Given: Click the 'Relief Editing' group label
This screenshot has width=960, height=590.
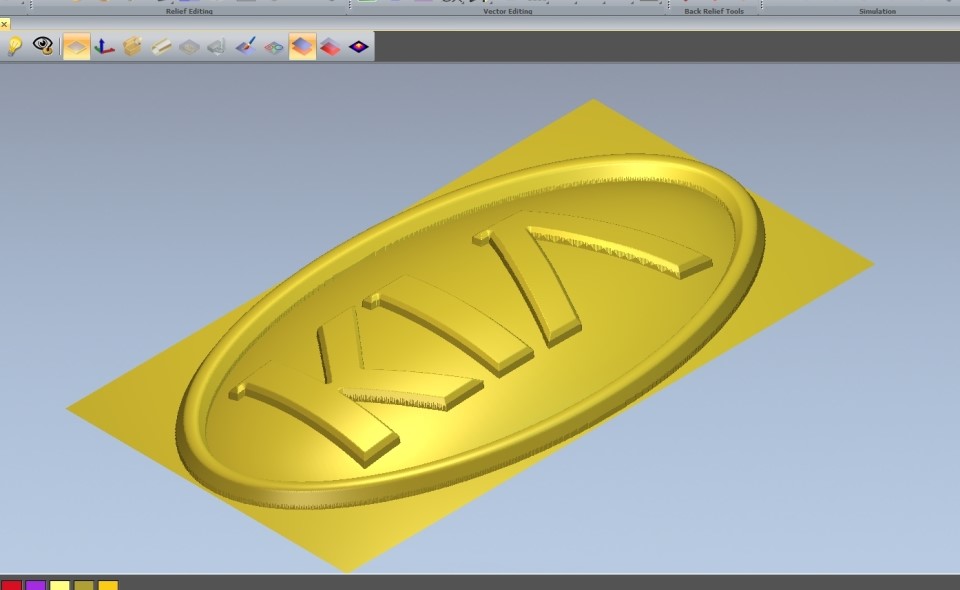Looking at the screenshot, I should pos(189,11).
